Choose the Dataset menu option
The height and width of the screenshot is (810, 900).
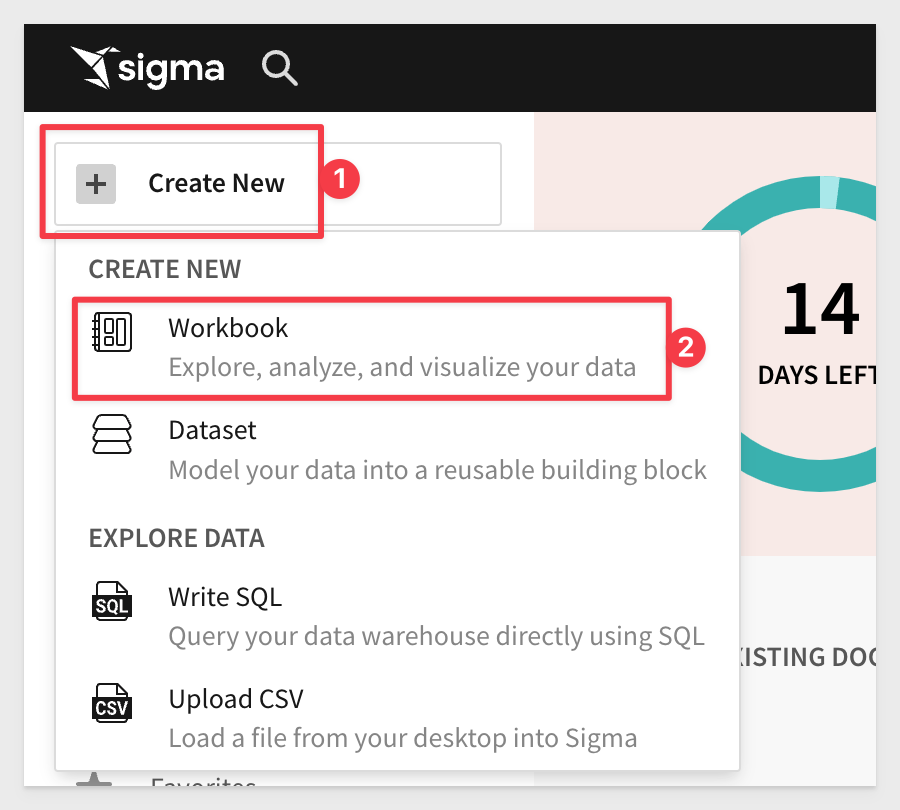click(212, 431)
